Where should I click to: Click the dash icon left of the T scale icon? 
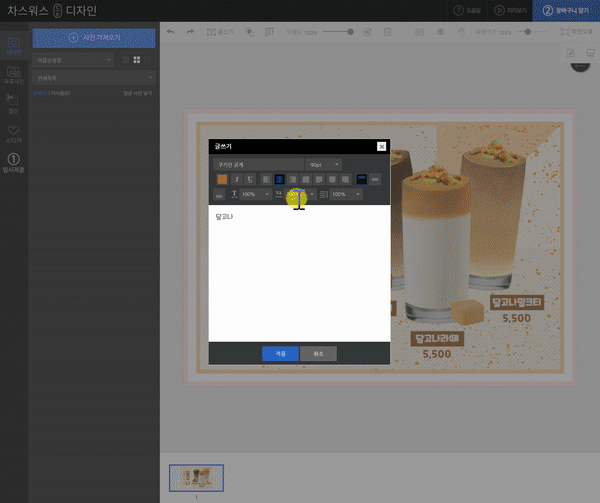coord(219,195)
